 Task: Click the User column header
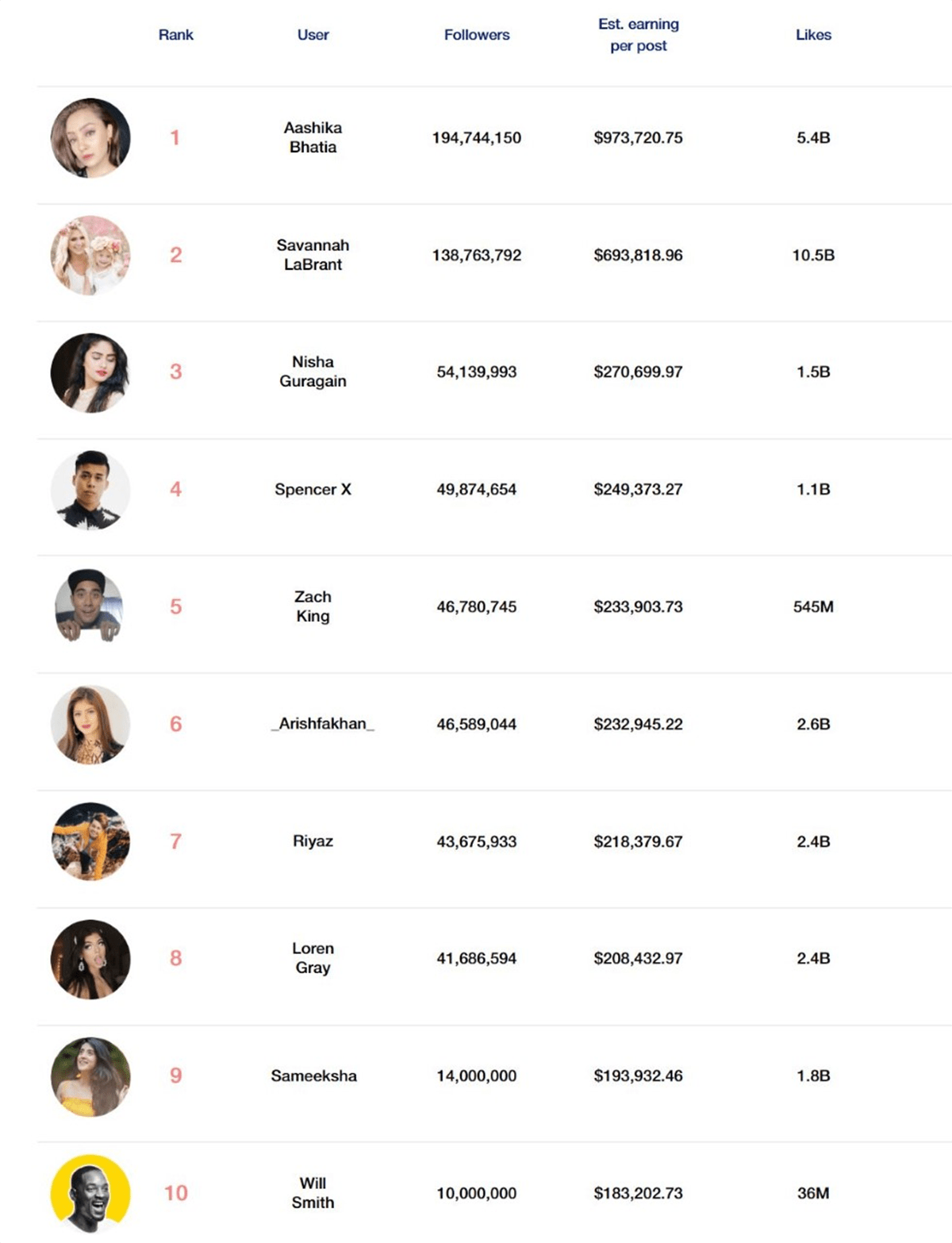point(313,35)
